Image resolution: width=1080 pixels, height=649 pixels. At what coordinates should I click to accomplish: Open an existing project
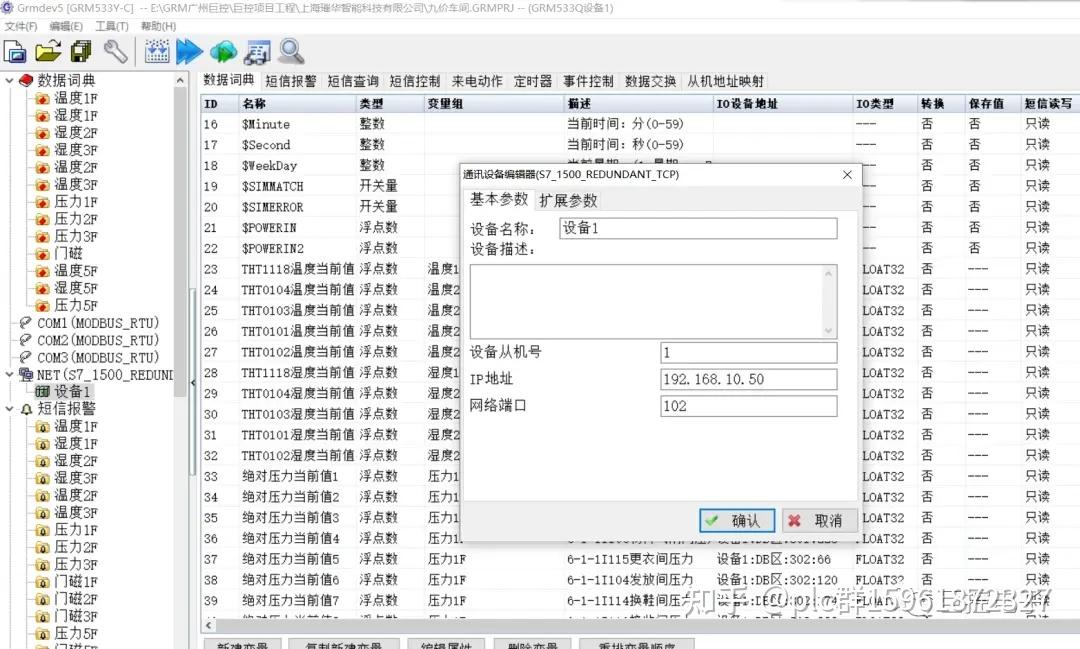click(x=47, y=51)
